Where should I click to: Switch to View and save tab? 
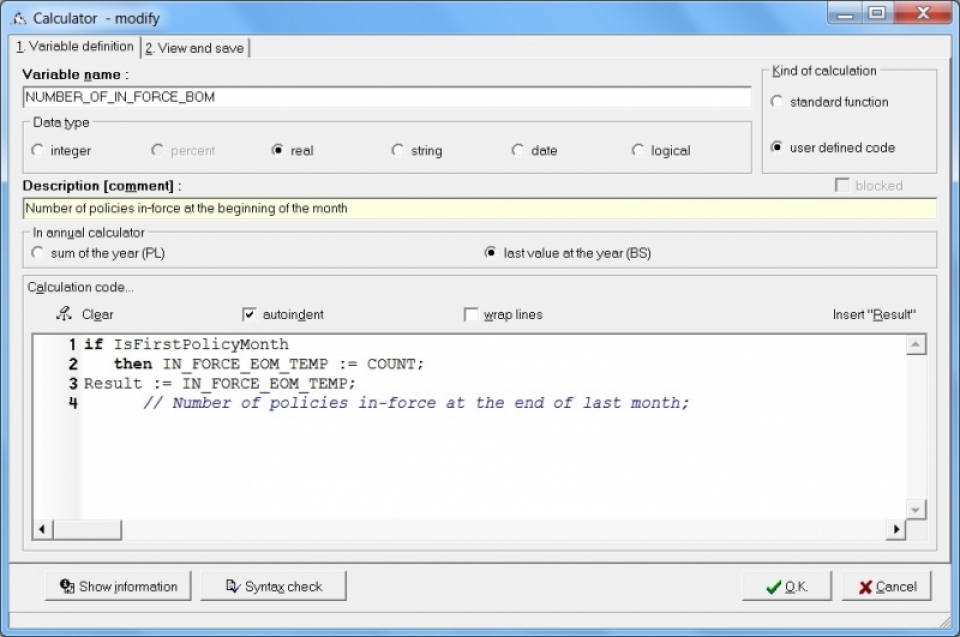tap(195, 48)
